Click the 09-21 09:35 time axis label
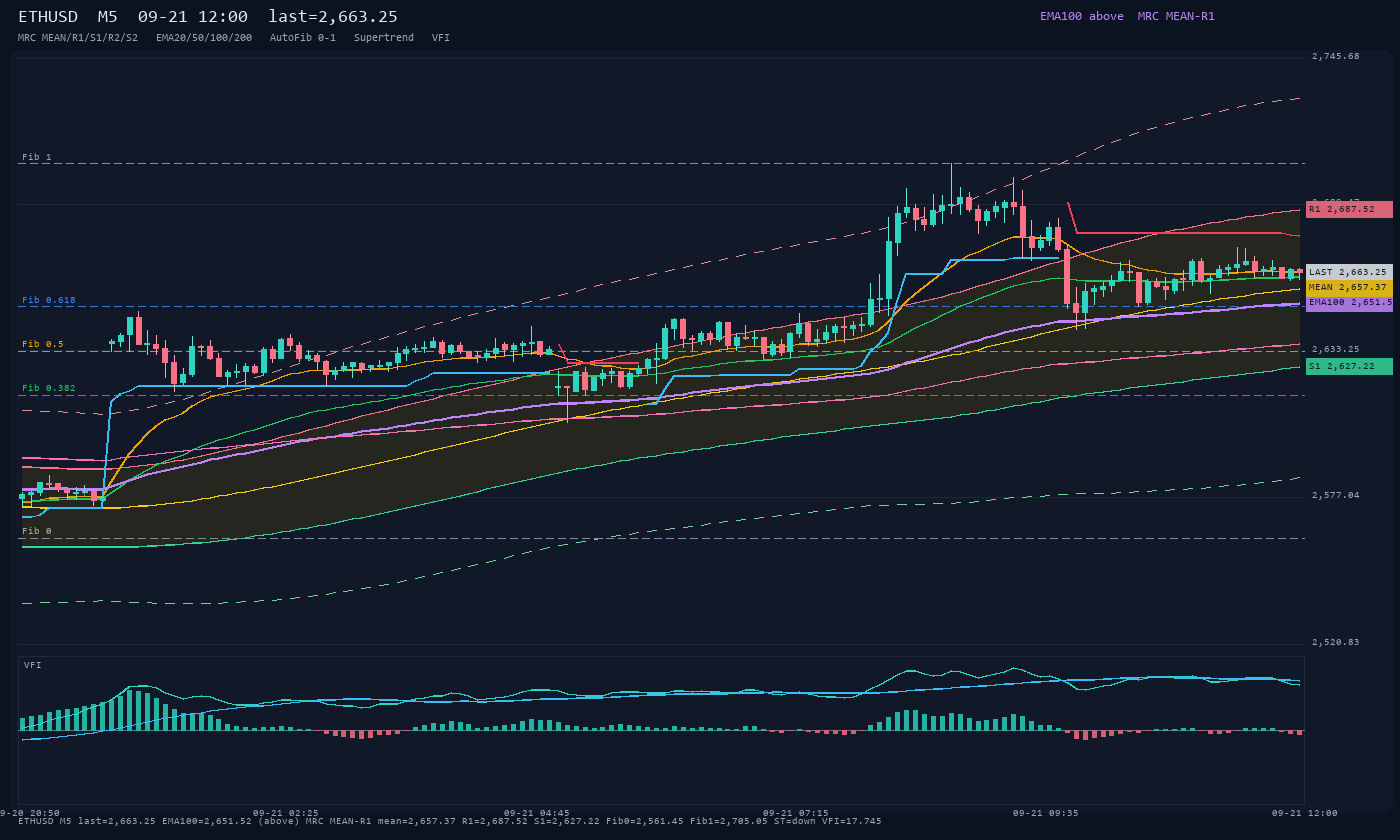The image size is (1400, 840). click(1046, 813)
